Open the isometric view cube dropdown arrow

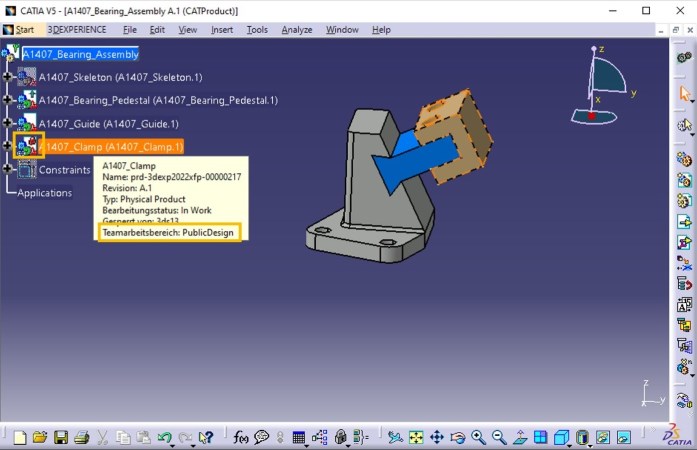569,445
